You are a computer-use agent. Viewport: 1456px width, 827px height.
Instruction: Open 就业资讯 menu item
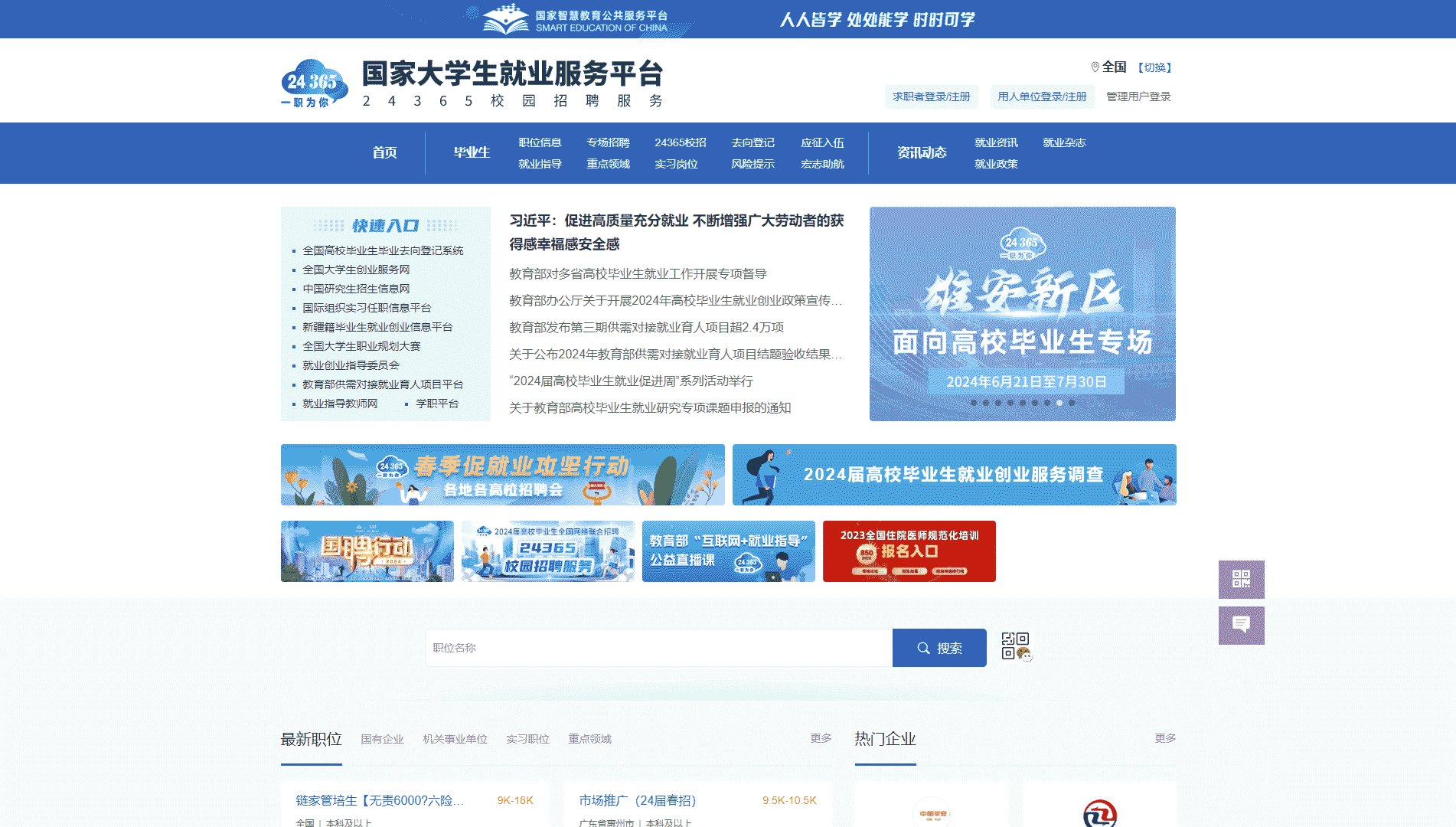pyautogui.click(x=996, y=142)
